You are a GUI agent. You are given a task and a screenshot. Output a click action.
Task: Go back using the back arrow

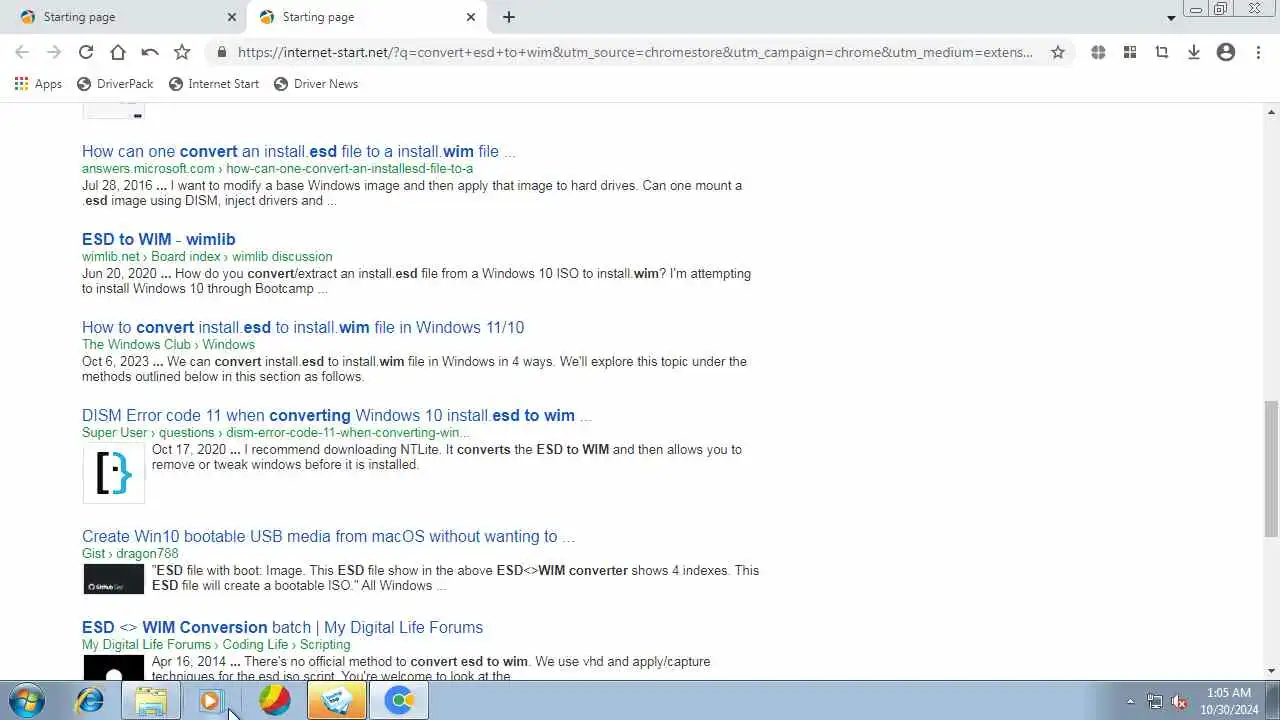tap(22, 52)
